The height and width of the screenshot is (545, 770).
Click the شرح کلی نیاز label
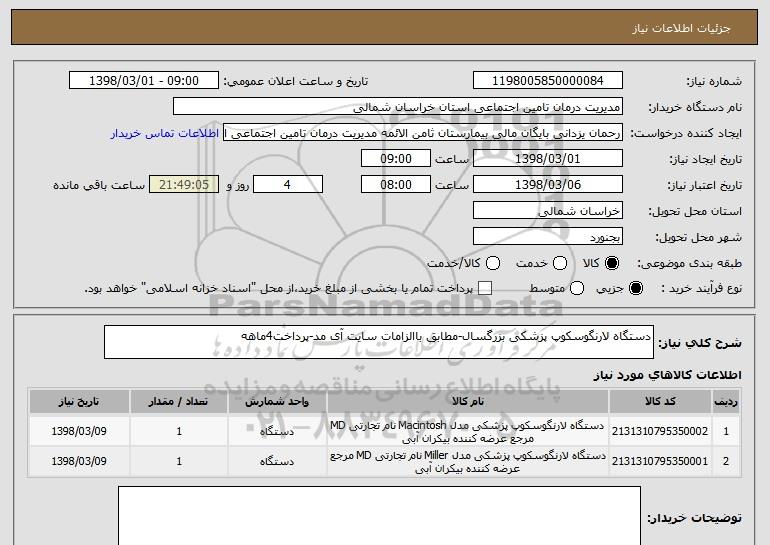(x=700, y=343)
